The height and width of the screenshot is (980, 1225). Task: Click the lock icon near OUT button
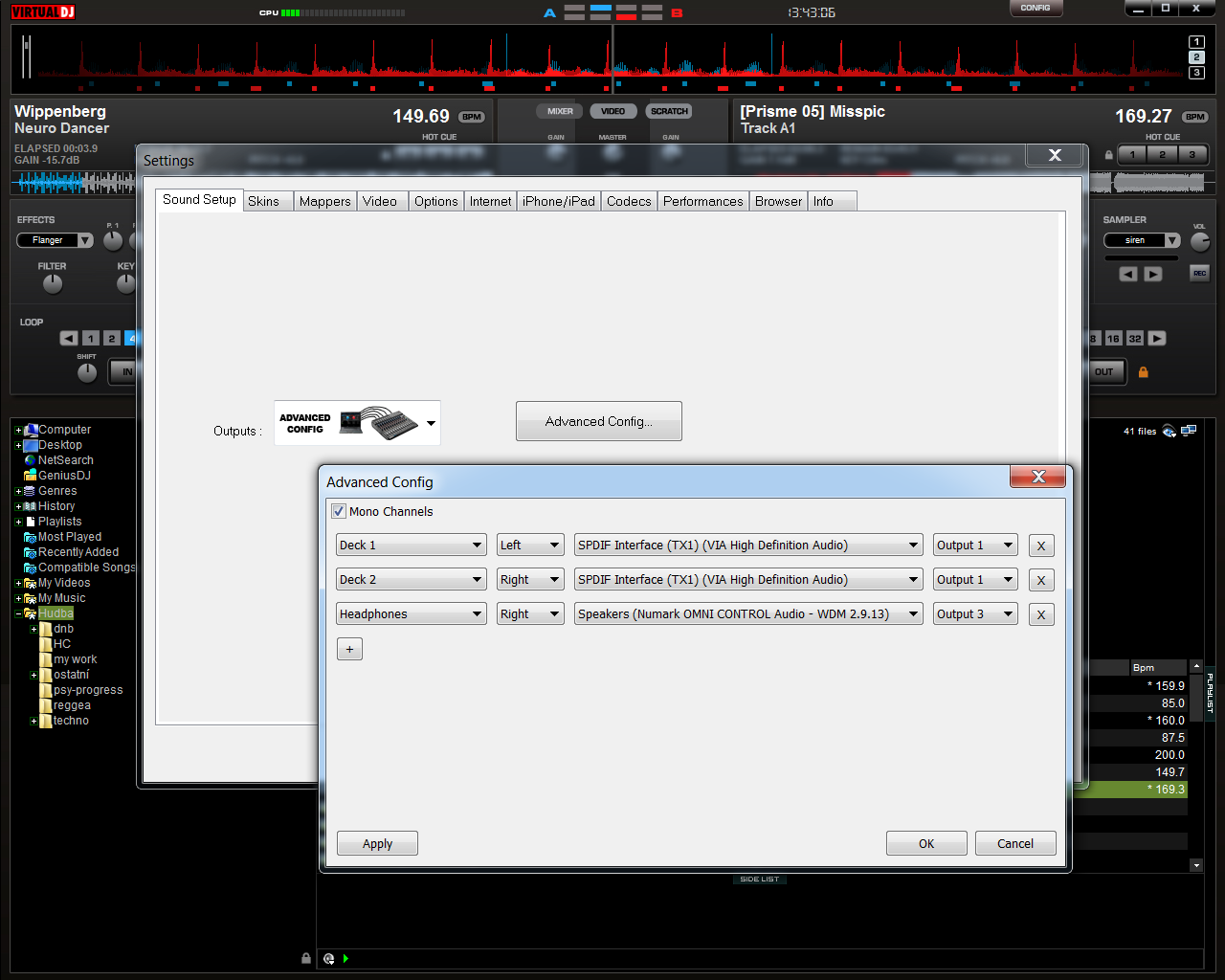pos(1143,372)
